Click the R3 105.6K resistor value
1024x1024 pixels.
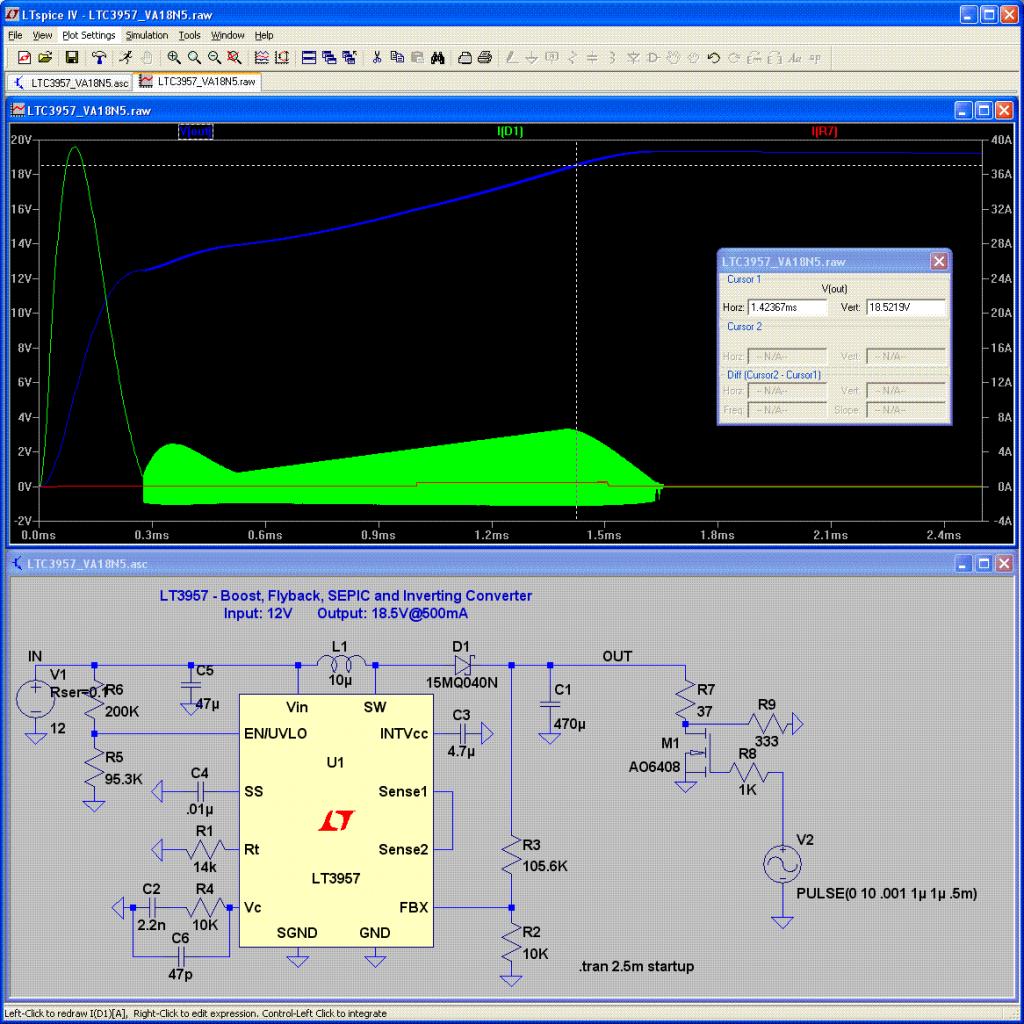click(x=545, y=866)
